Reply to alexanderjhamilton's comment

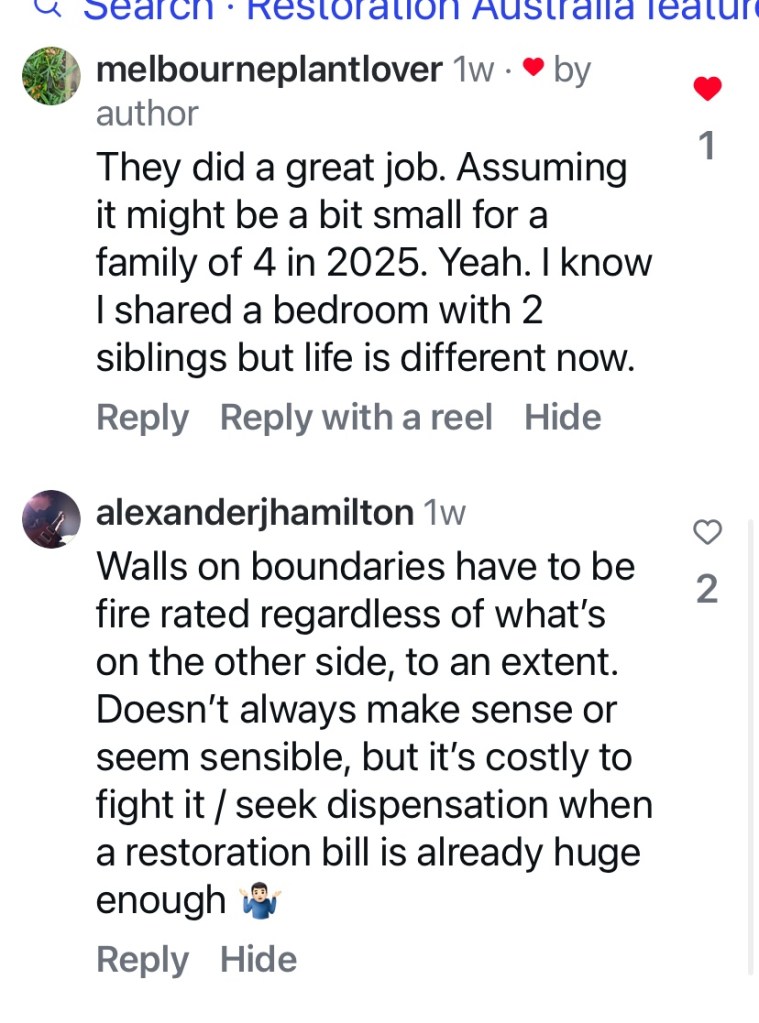[142, 960]
